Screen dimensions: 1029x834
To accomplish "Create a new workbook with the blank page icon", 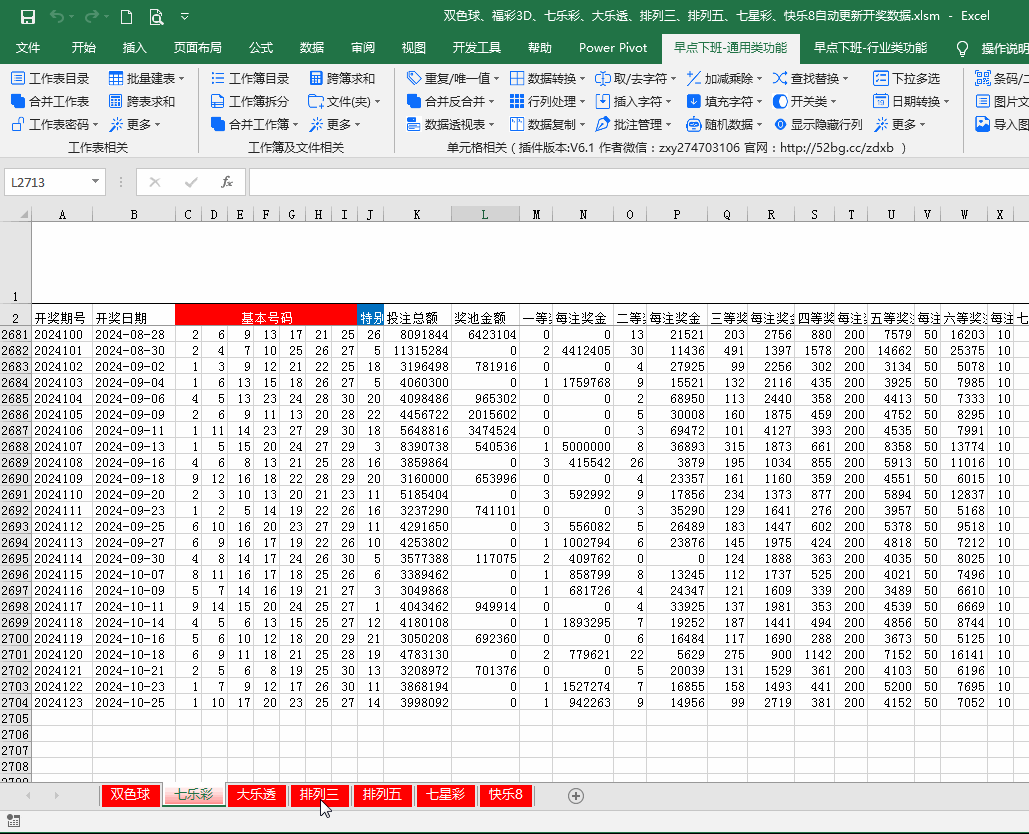I will 126,16.
